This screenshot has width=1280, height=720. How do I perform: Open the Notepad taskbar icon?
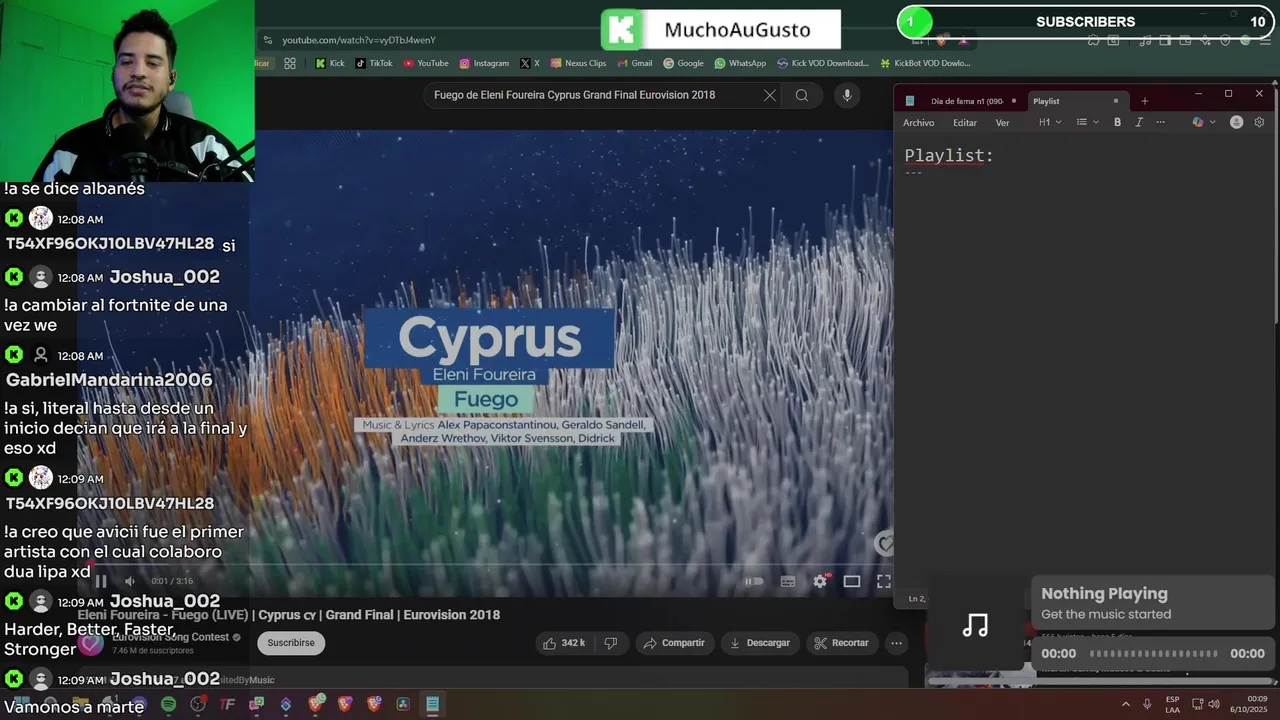click(x=432, y=704)
